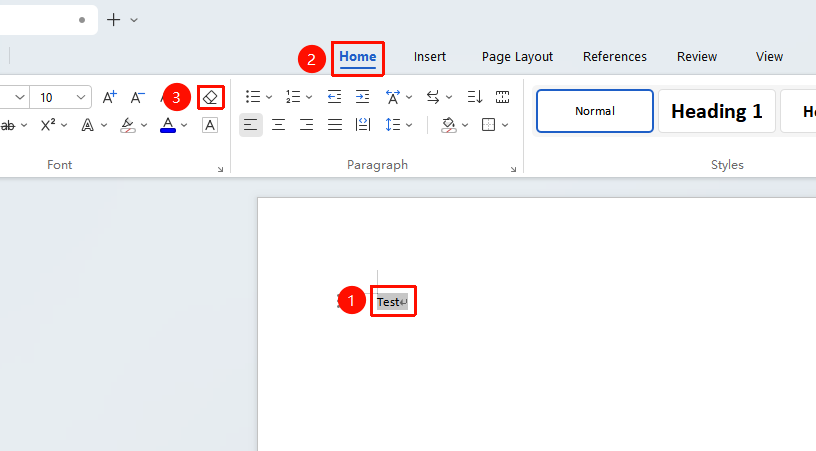This screenshot has width=816, height=451.
Task: Increase font size with the A+ icon
Action: [109, 97]
